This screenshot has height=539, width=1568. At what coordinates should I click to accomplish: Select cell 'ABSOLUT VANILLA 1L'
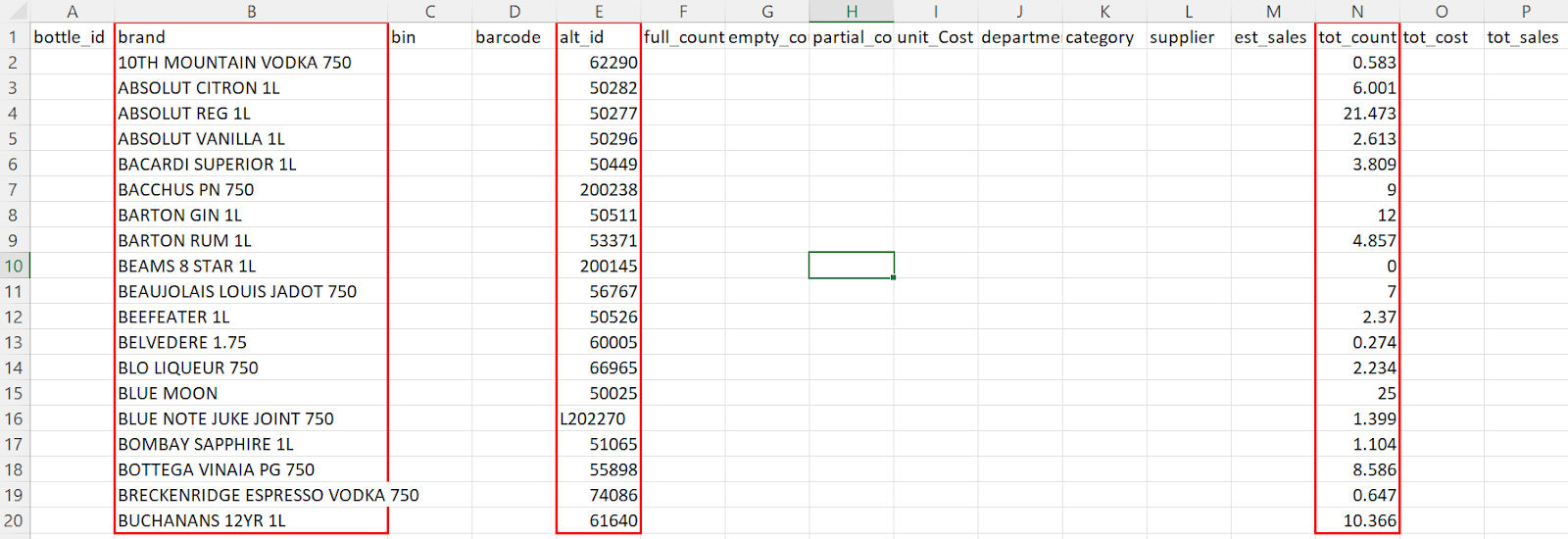click(251, 138)
